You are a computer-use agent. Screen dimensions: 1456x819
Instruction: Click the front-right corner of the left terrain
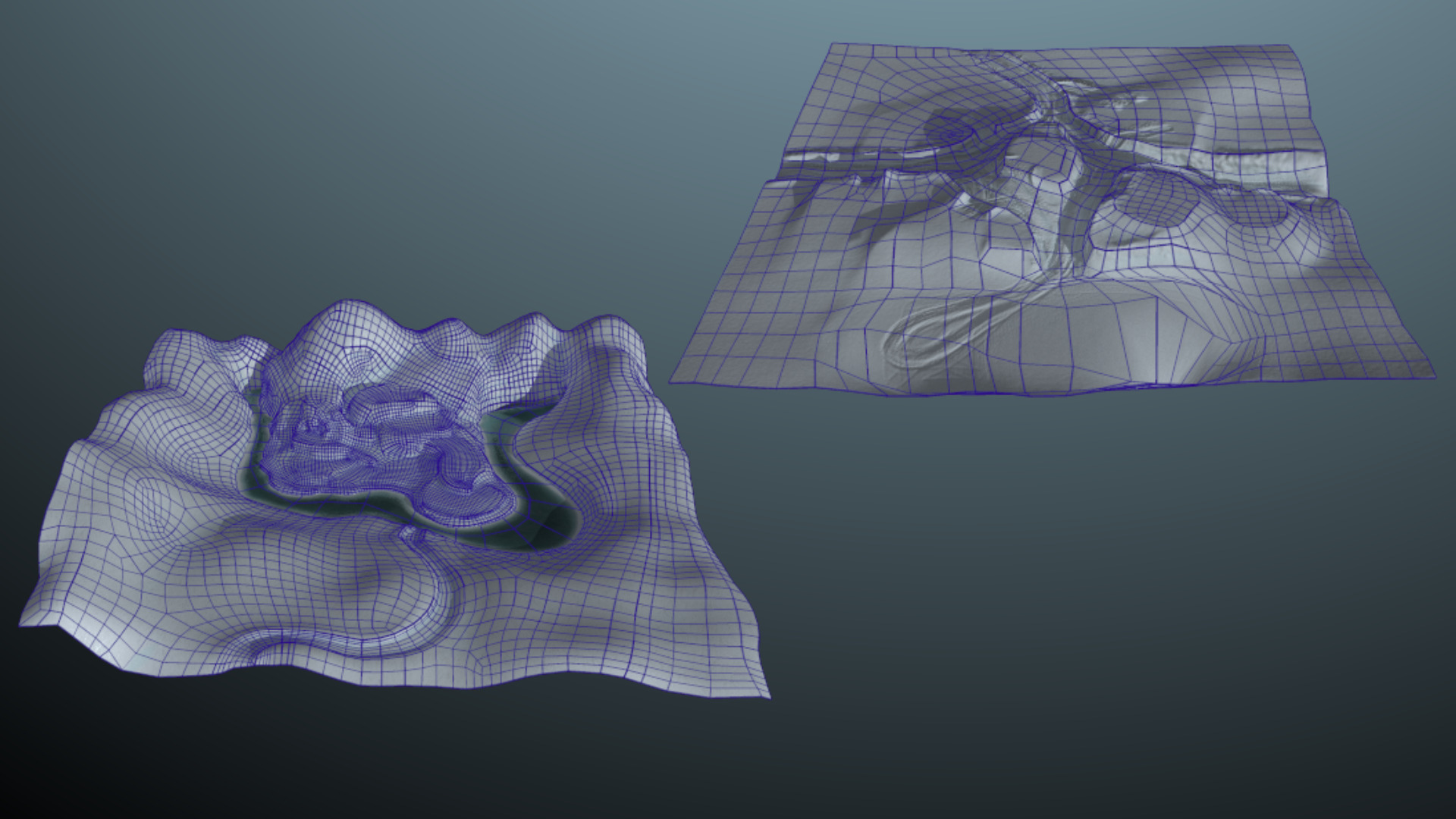766,695
